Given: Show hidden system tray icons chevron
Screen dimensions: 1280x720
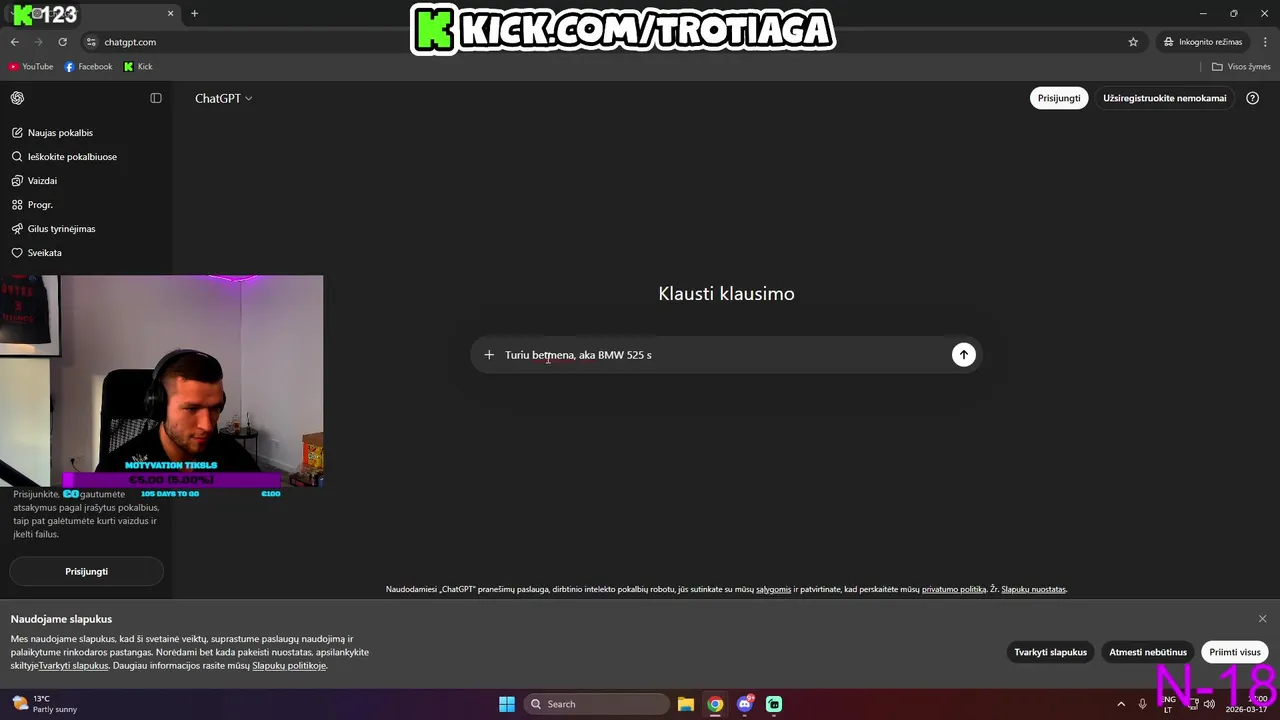Looking at the screenshot, I should click(1121, 704).
